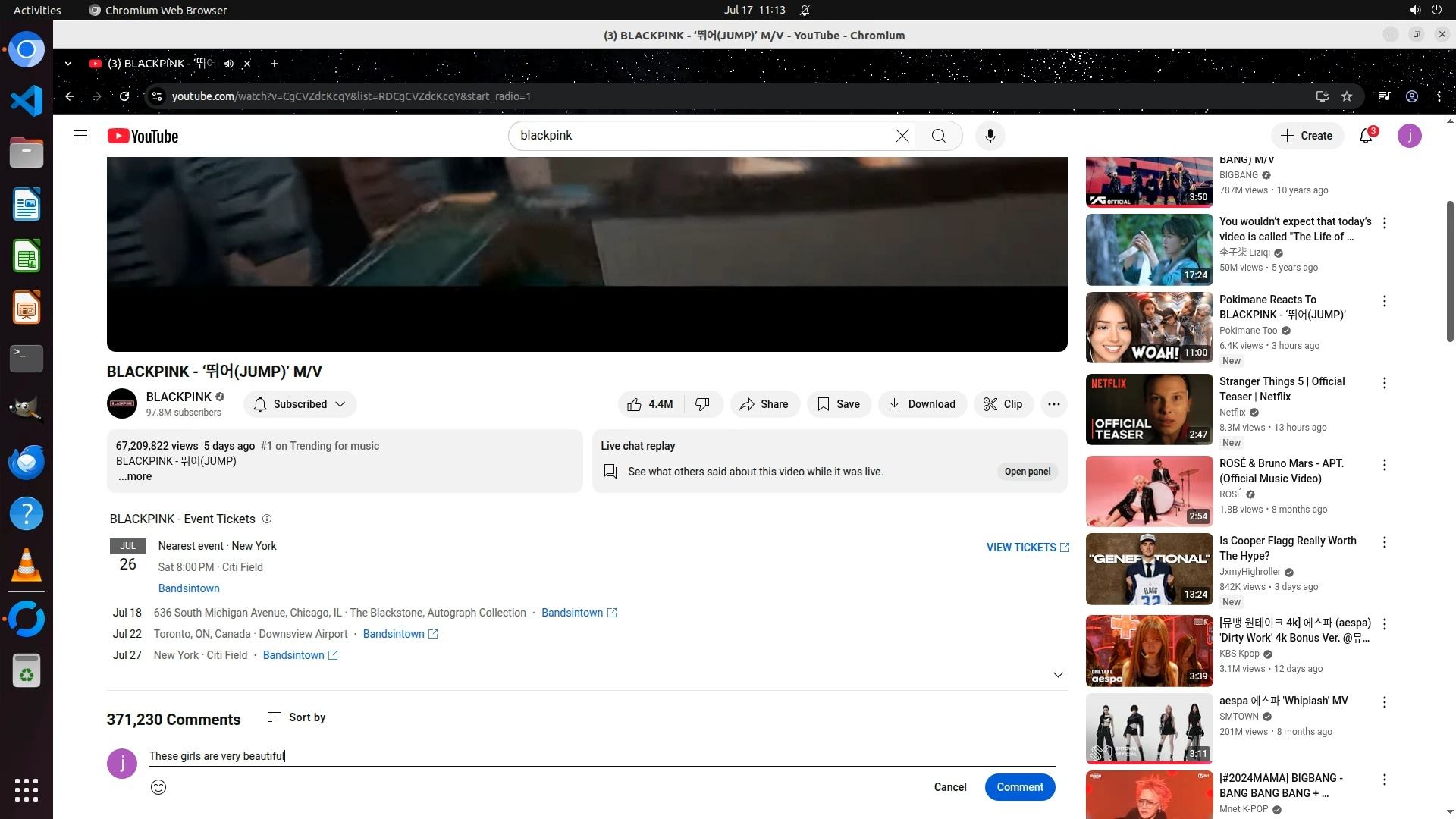
Task: Open the comments Sort by menu
Action: 297,717
